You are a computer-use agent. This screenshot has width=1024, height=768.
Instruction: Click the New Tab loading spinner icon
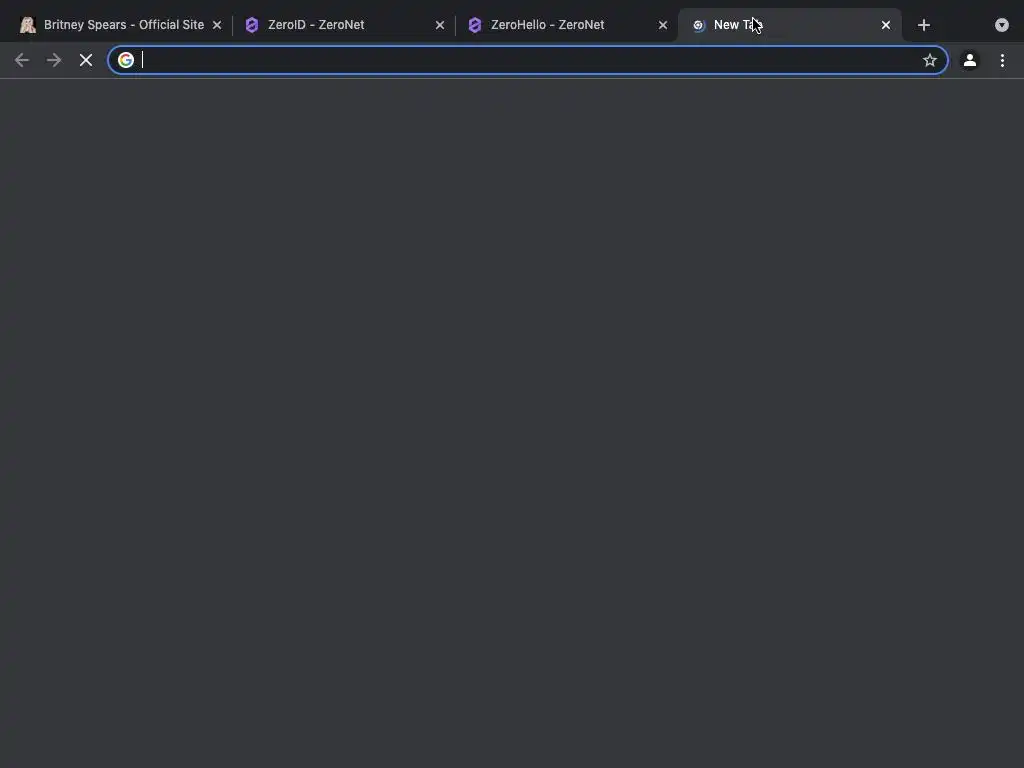coord(698,25)
